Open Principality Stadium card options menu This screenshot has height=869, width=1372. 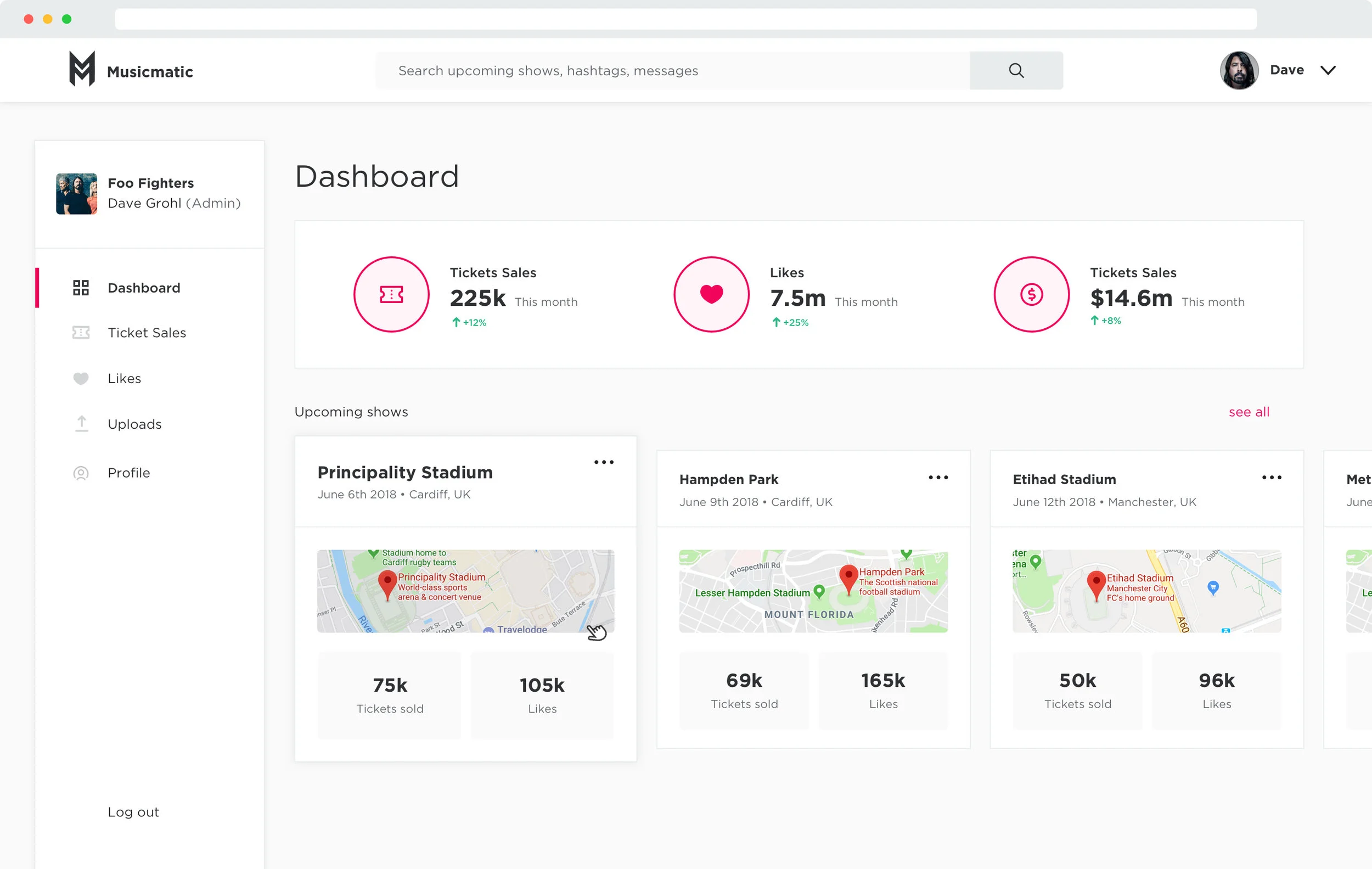coord(604,462)
